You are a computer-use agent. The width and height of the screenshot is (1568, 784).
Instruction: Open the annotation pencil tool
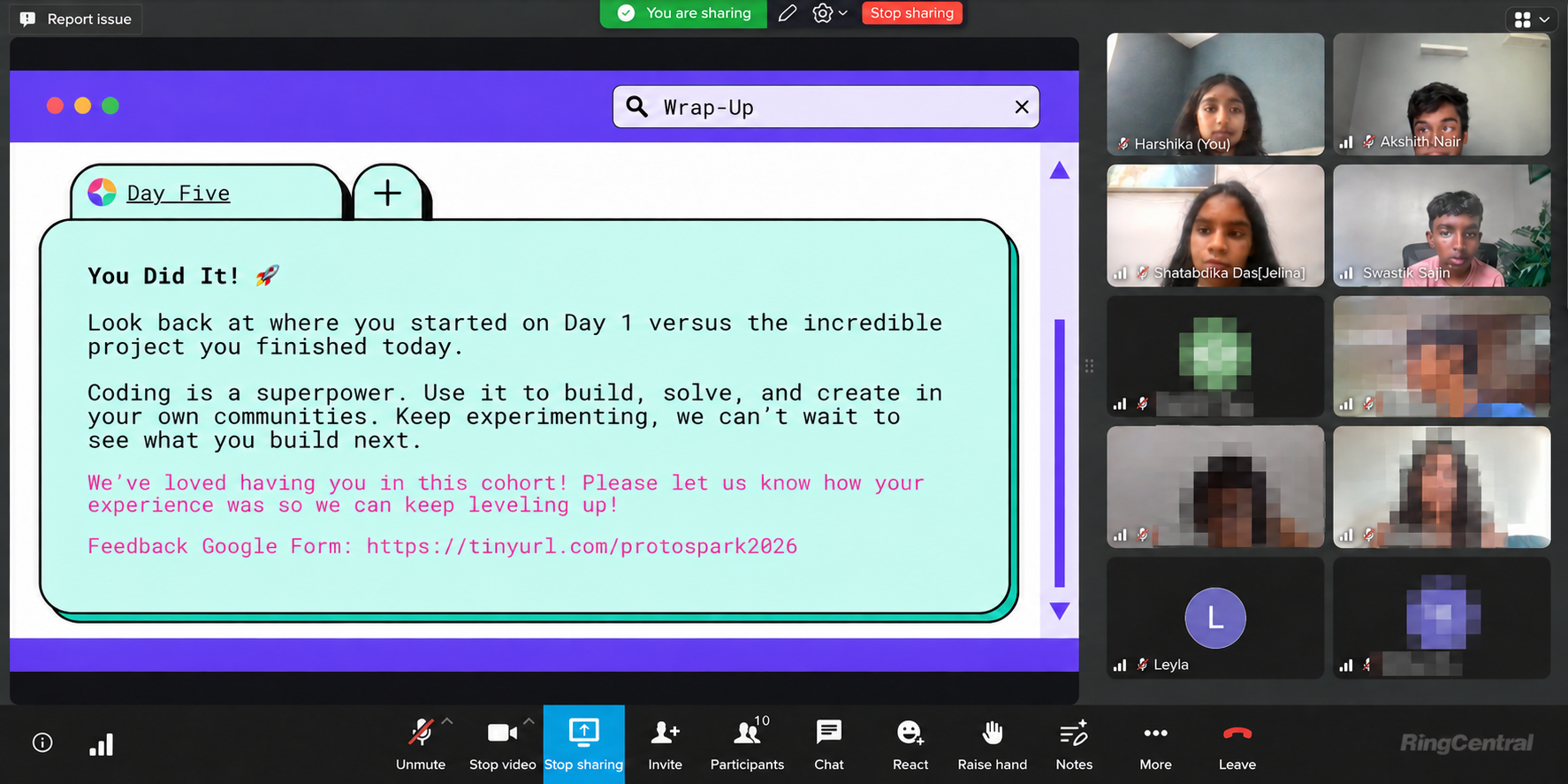(787, 13)
